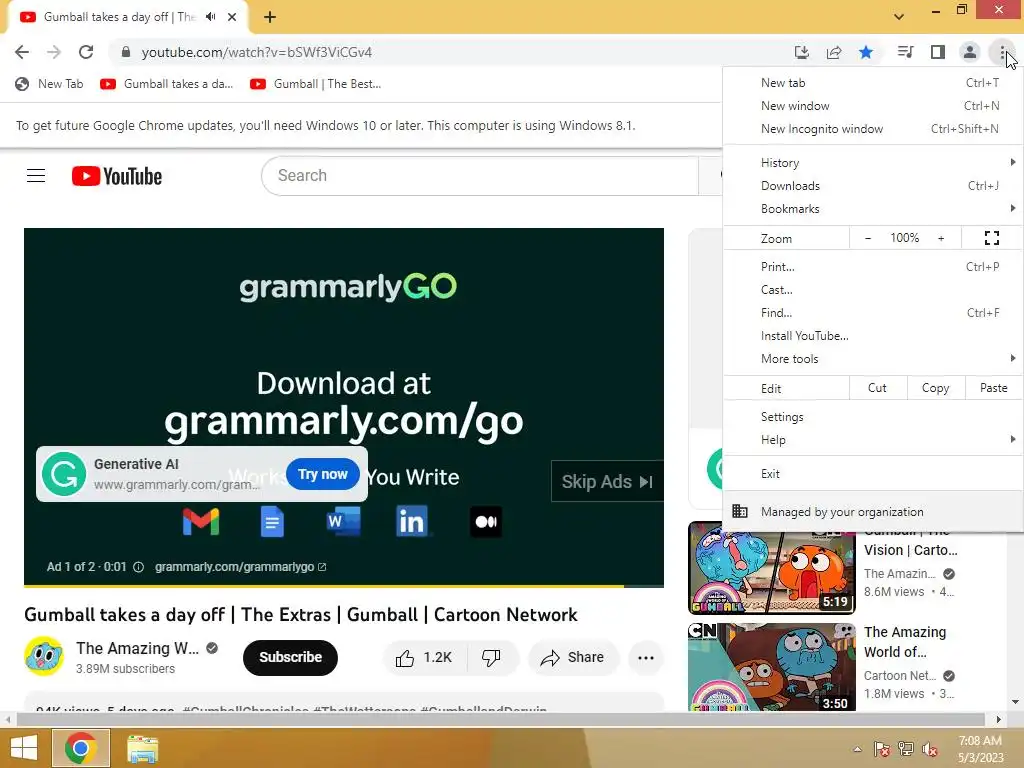Select New tab from the menu
Image resolution: width=1024 pixels, height=768 pixels.
coord(874,83)
